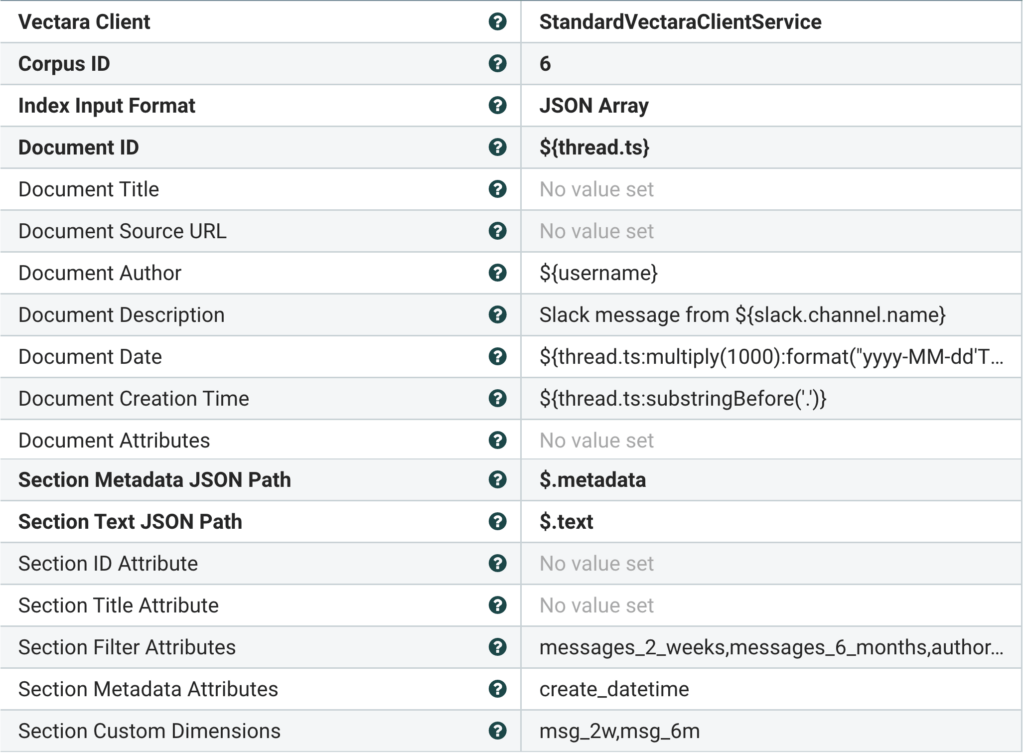Open help tooltip for Document ID

click(x=497, y=148)
